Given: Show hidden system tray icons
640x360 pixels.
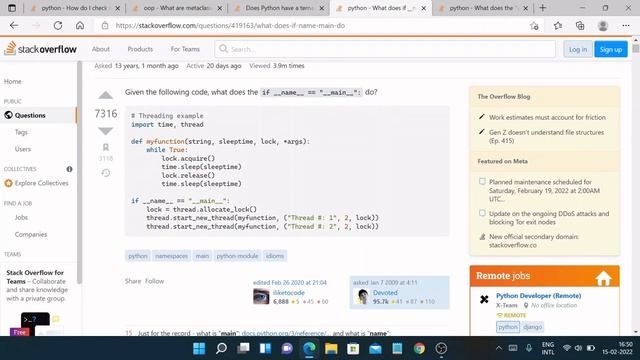Looking at the screenshot, I should click(498, 348).
